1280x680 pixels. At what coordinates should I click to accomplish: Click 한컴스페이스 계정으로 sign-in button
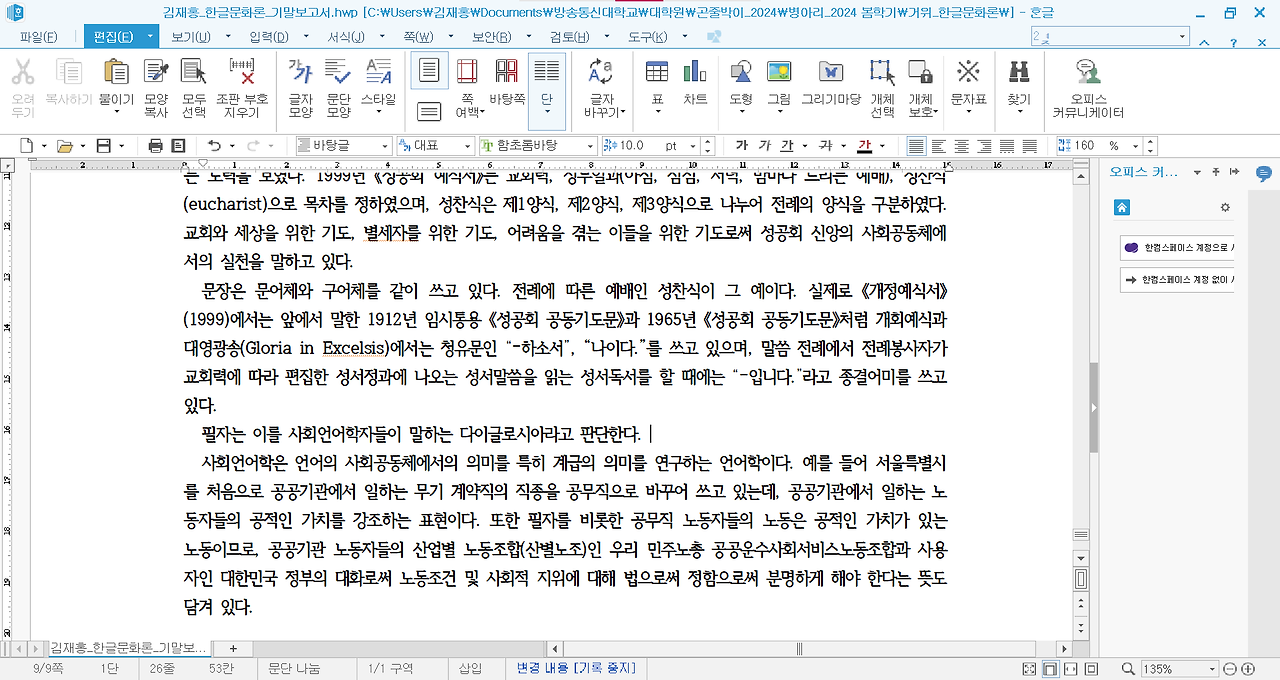click(x=1177, y=247)
